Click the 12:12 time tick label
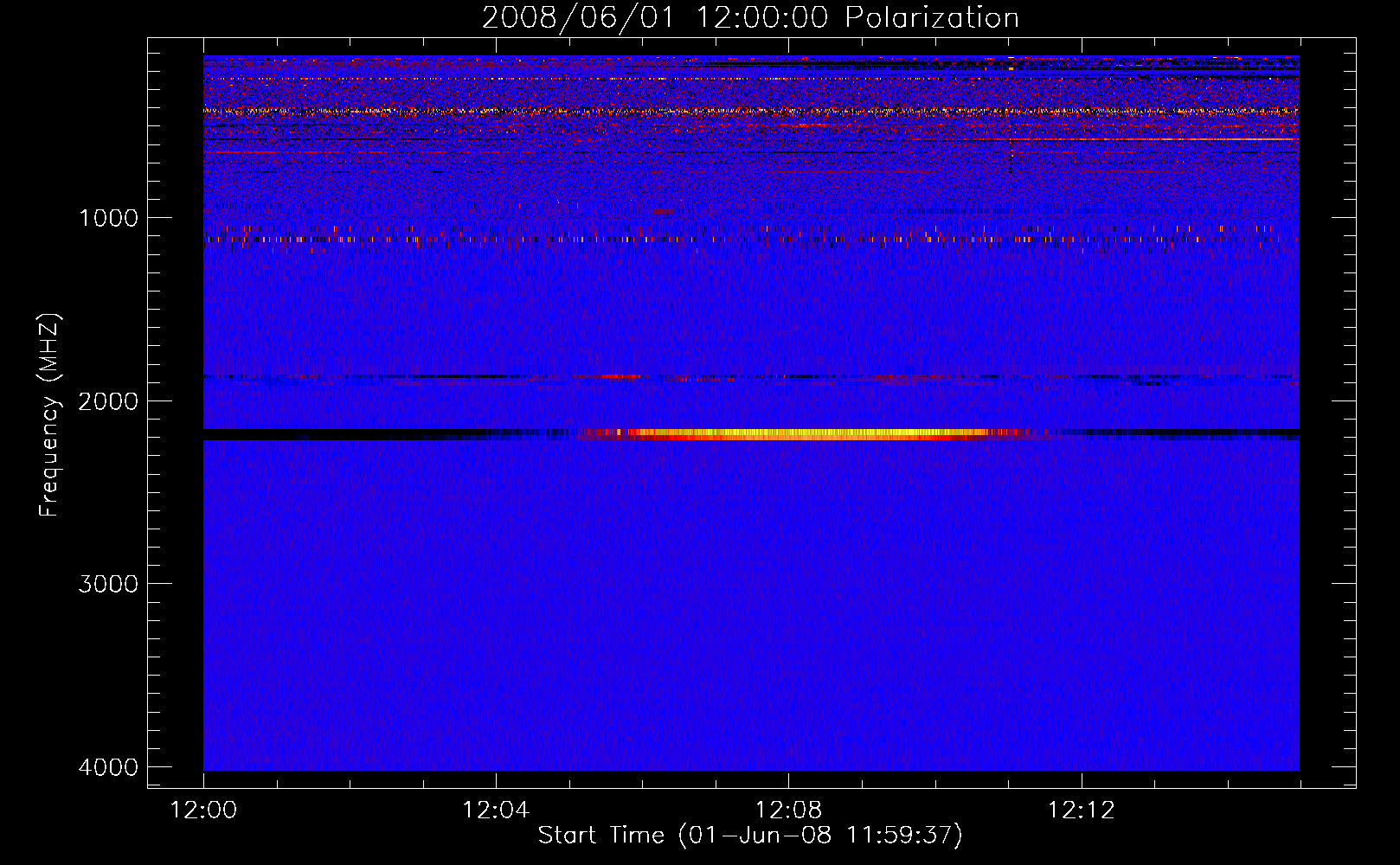1400x865 pixels. tap(1081, 811)
